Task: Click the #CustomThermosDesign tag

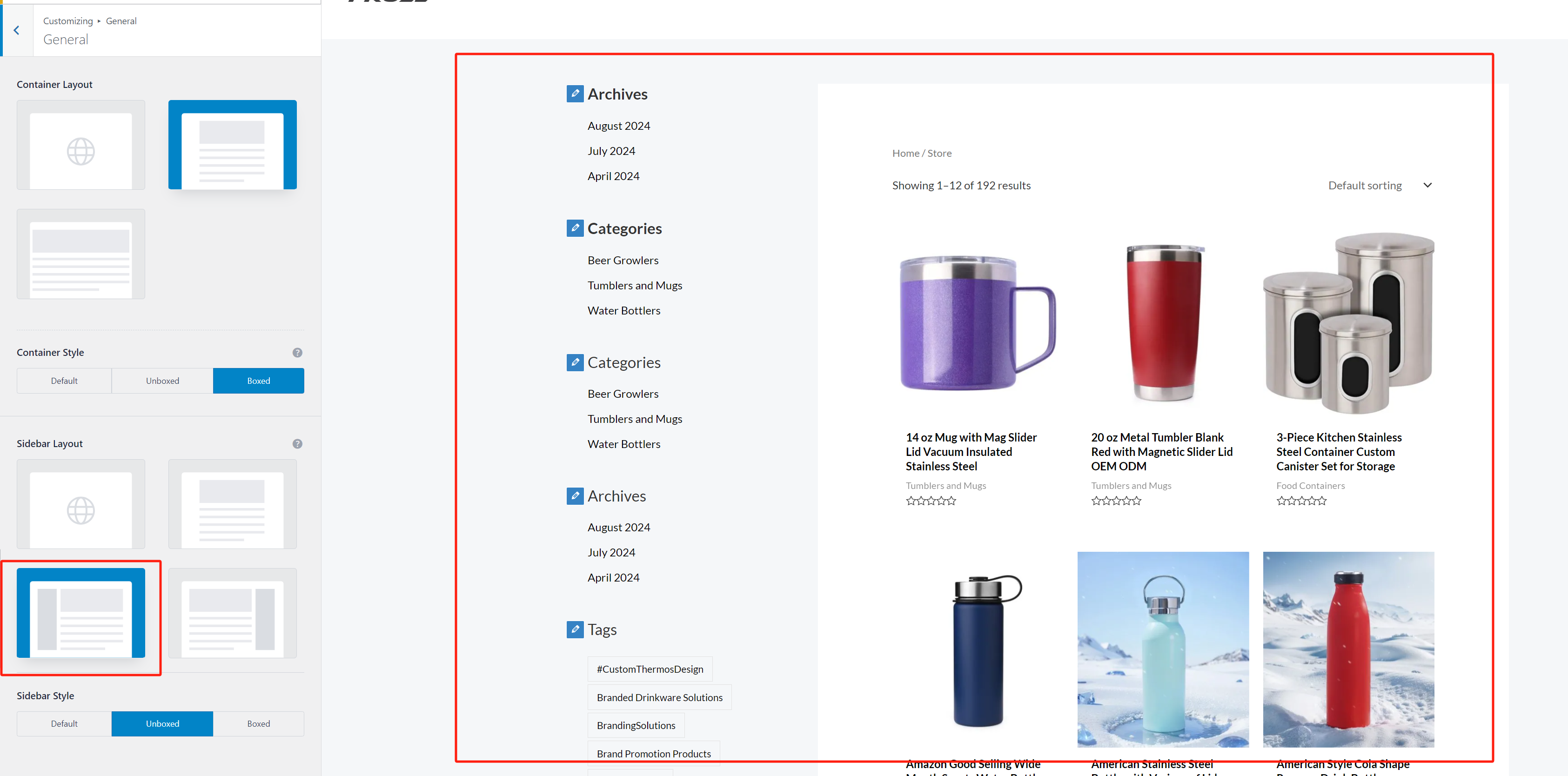Action: pos(650,668)
